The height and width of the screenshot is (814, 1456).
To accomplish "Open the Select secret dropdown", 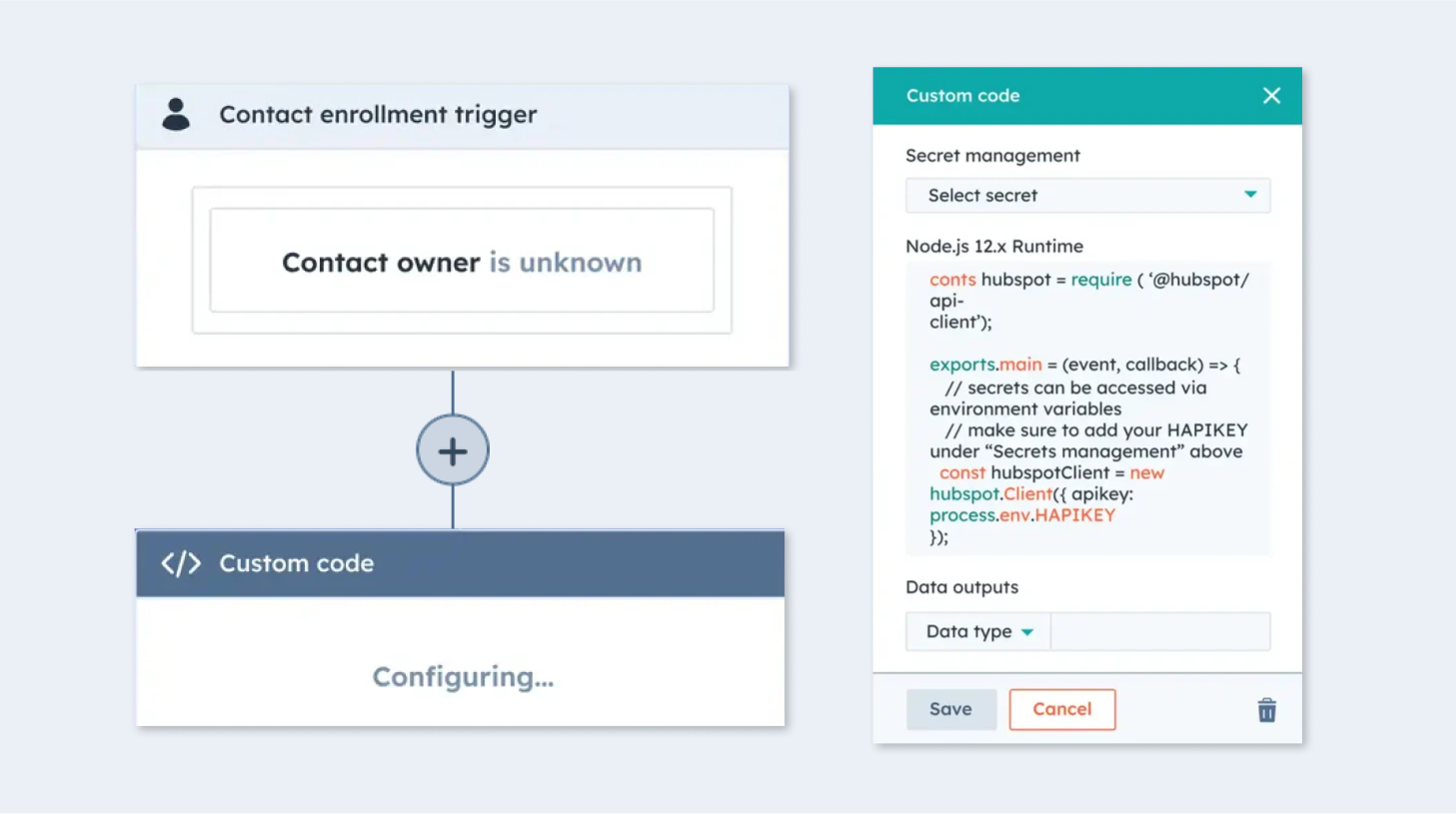I will tap(1087, 195).
